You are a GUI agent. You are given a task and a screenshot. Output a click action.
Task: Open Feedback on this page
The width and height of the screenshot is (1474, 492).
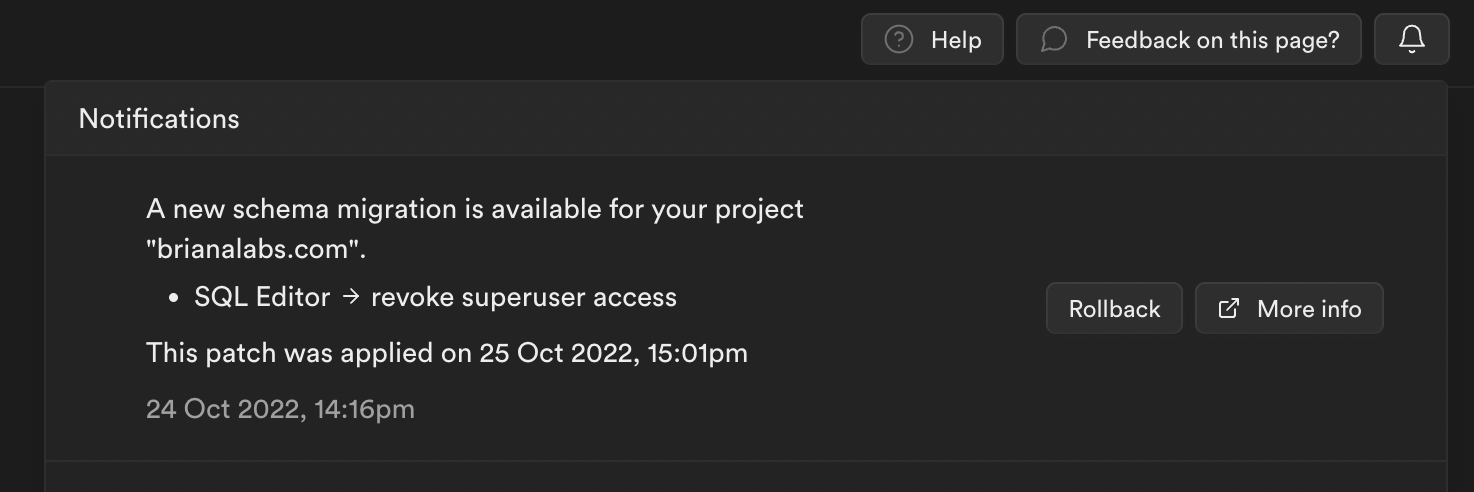(x=1189, y=40)
